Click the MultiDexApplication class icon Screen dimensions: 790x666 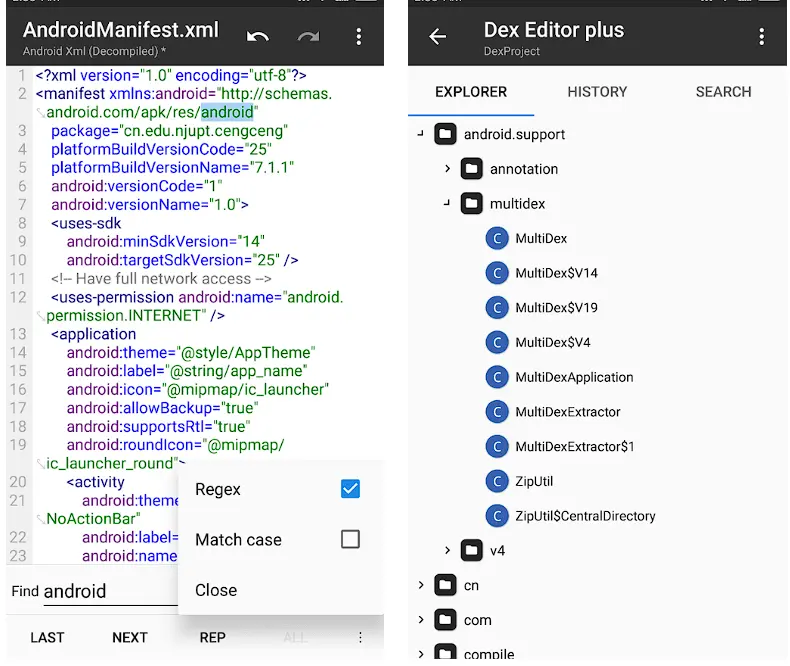coord(497,377)
